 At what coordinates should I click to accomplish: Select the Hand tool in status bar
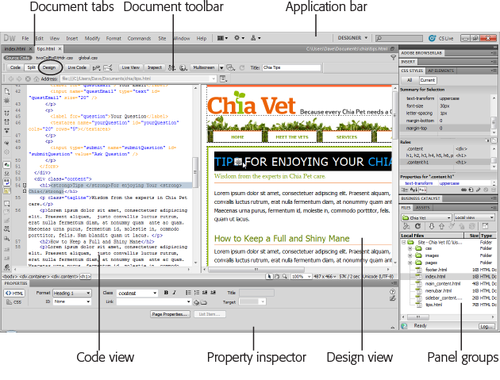[x=277, y=276]
